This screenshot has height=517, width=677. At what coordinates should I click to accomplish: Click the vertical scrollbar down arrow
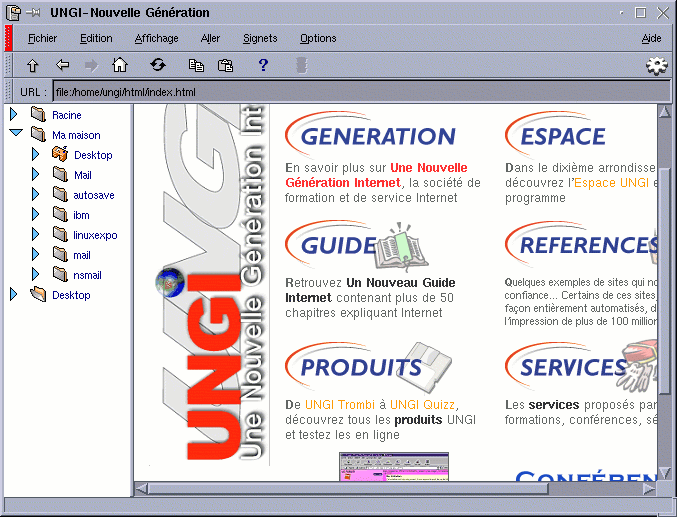tap(664, 473)
